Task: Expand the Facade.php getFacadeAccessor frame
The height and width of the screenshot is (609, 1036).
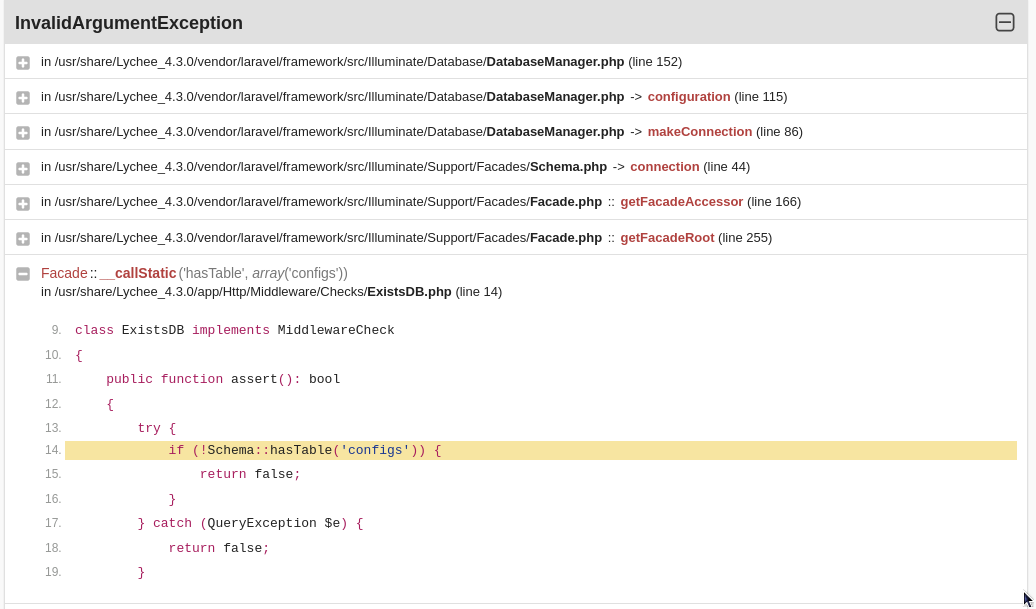Action: 22,203
